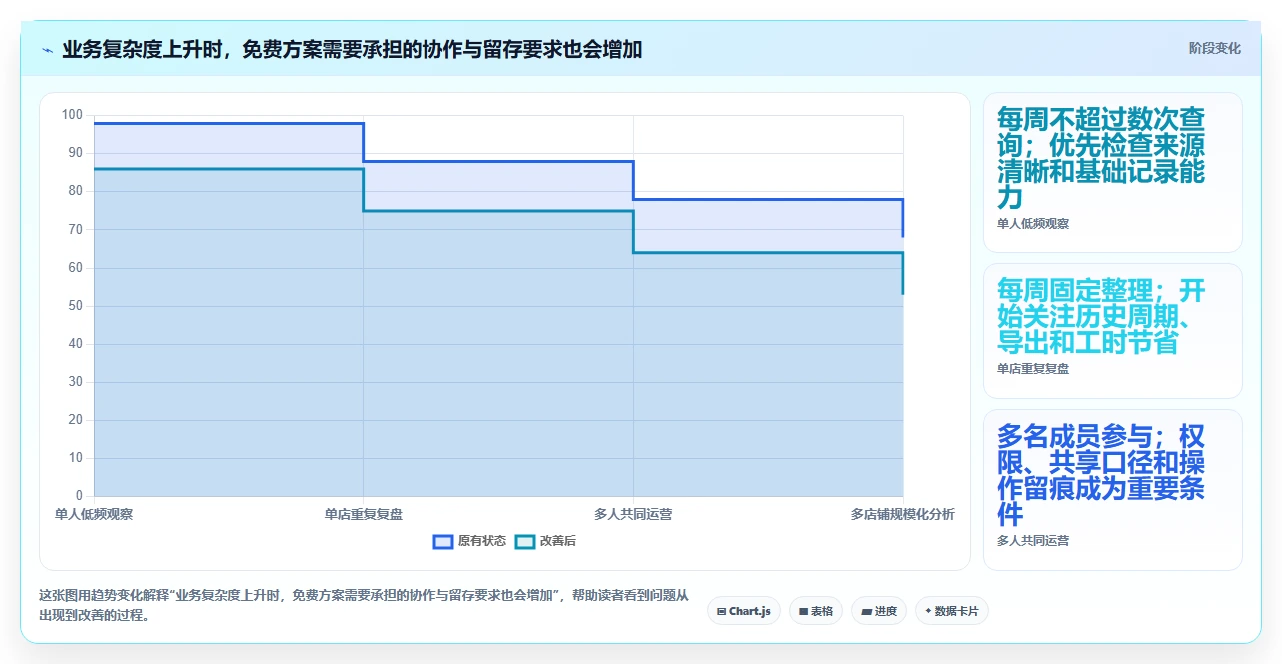
Task: Click the 多人共同运营 x-axis label
Action: [633, 514]
